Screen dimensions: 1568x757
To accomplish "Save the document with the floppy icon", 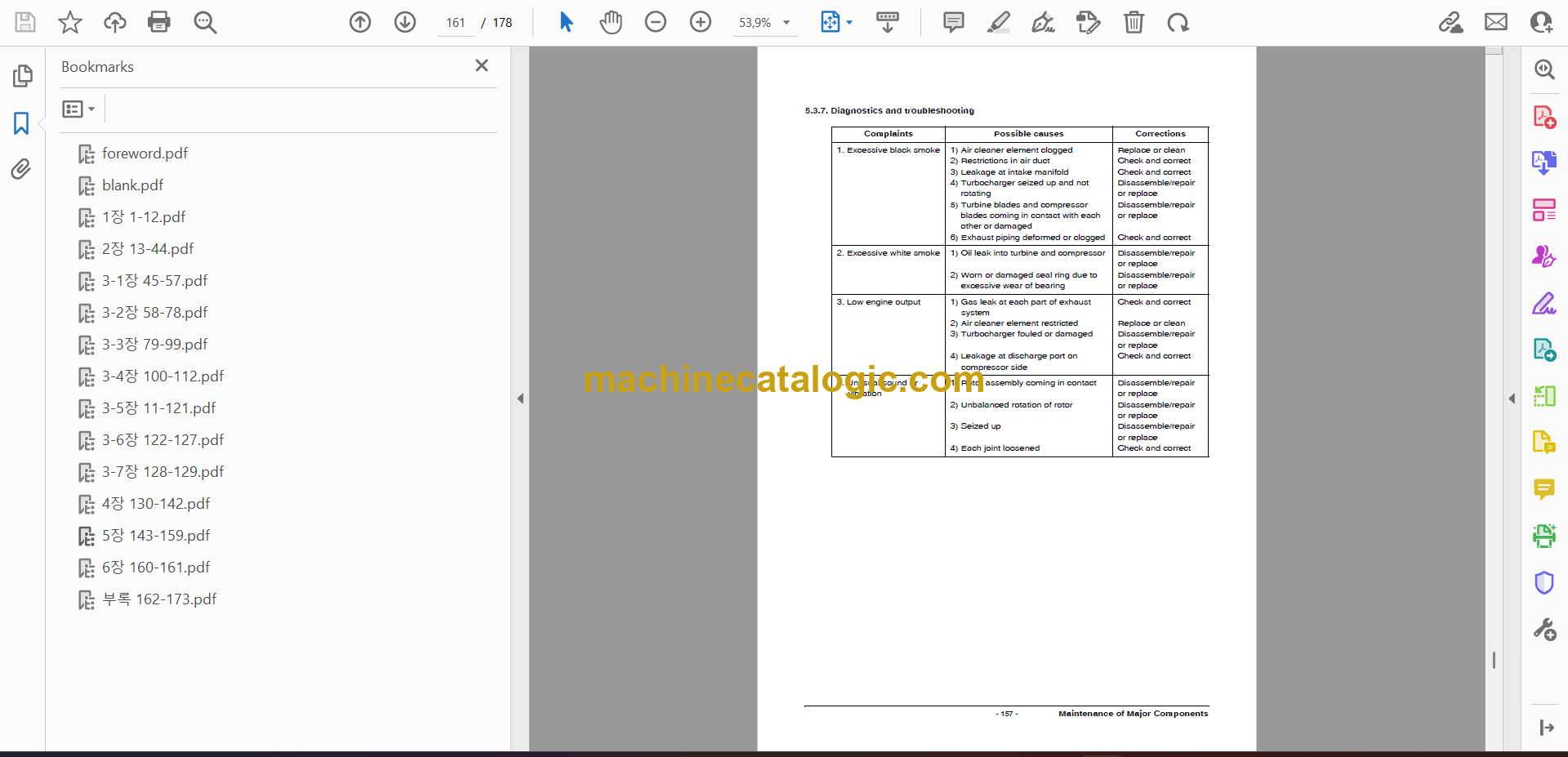I will [25, 22].
